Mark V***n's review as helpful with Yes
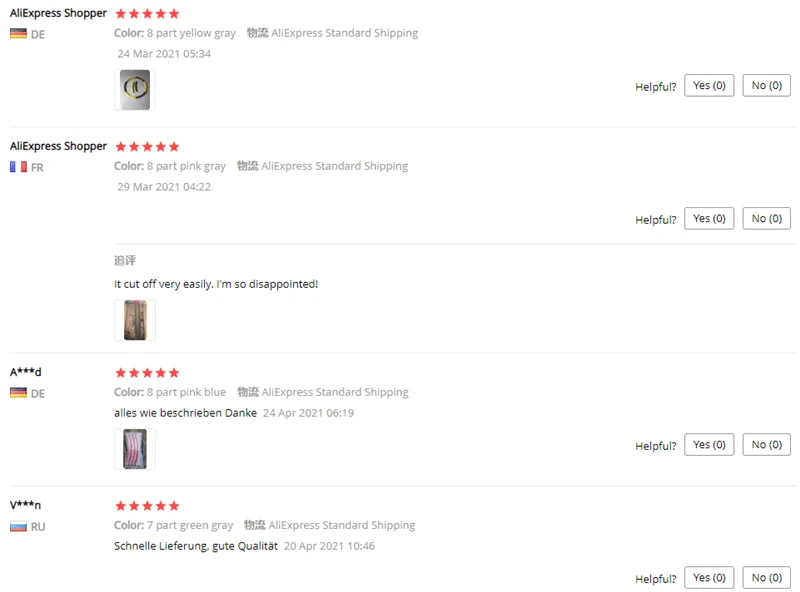The height and width of the screenshot is (592, 800). pos(709,578)
